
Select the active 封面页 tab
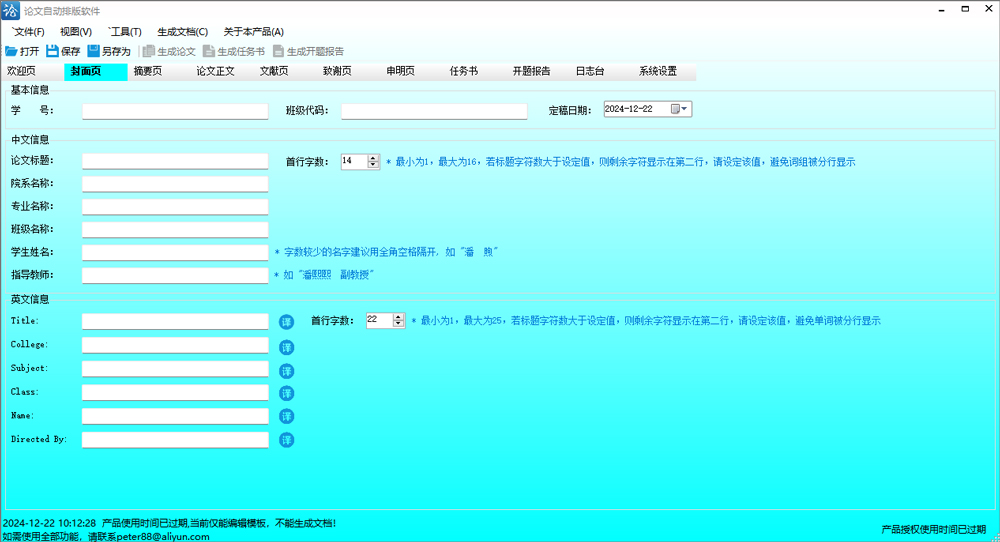coord(96,71)
